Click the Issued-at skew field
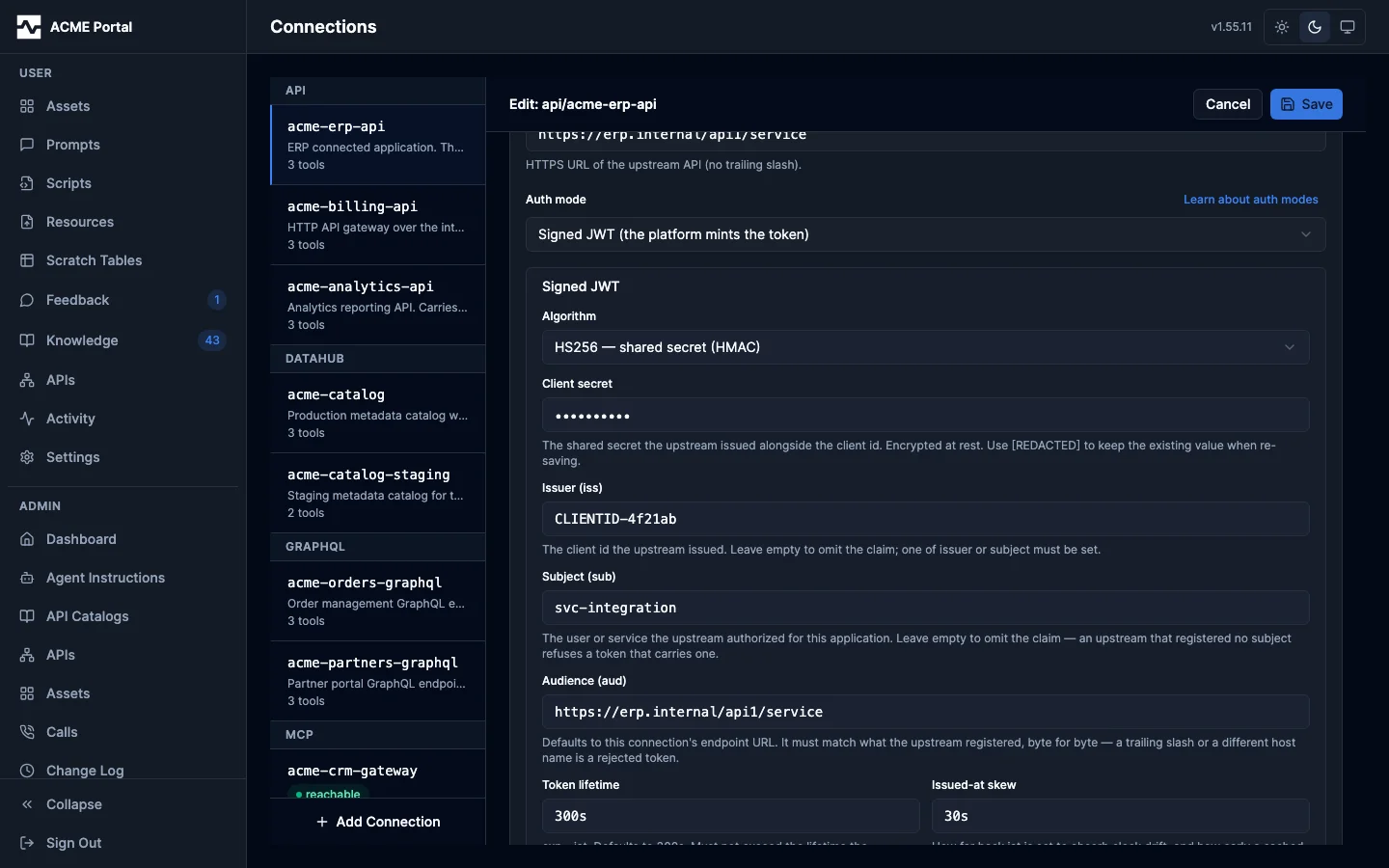Image resolution: width=1389 pixels, height=868 pixels. [1121, 816]
